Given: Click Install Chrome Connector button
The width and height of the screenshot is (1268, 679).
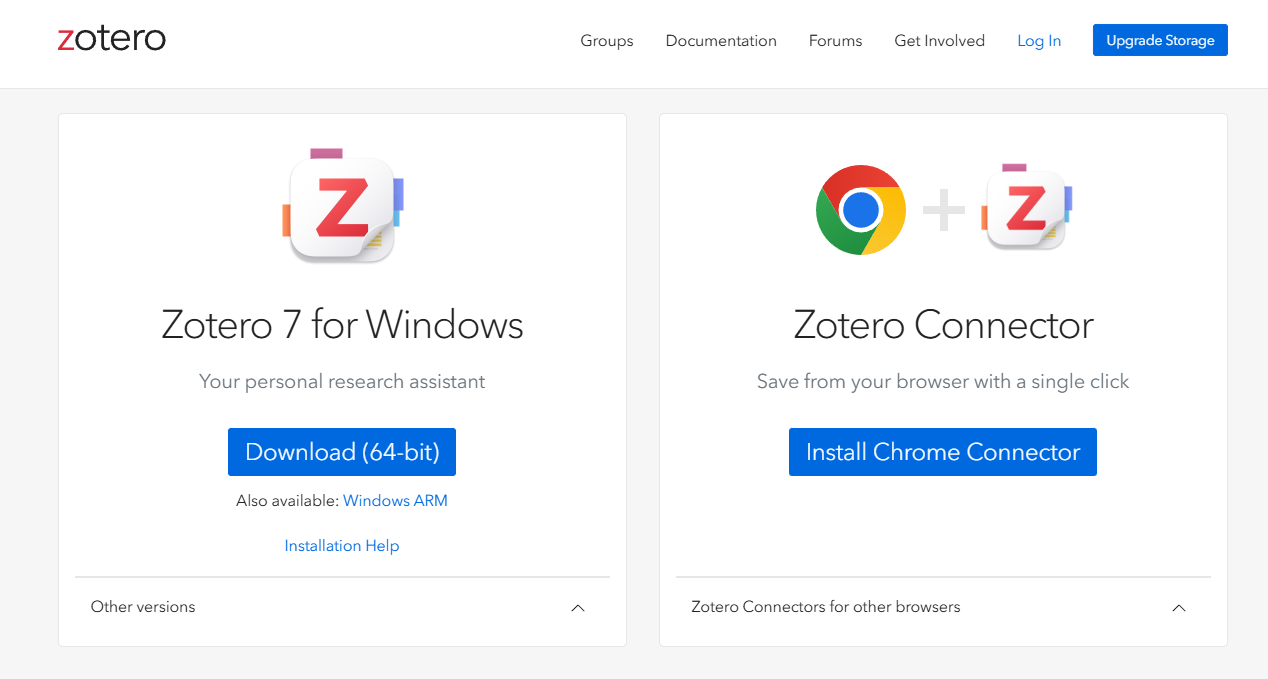Looking at the screenshot, I should click(x=943, y=452).
